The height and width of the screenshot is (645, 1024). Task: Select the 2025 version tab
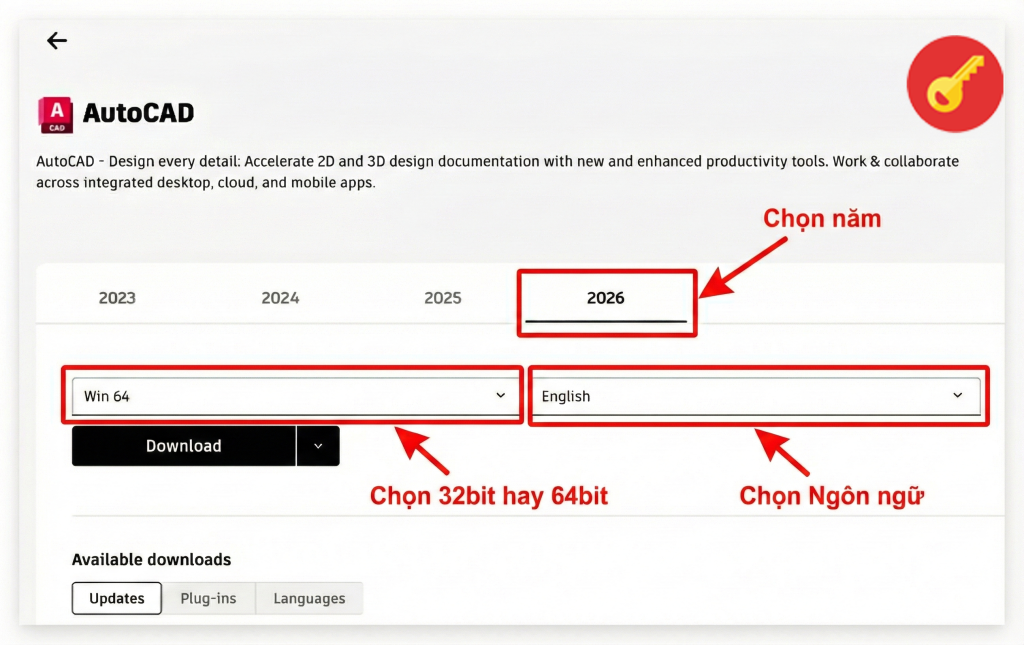[x=443, y=298]
